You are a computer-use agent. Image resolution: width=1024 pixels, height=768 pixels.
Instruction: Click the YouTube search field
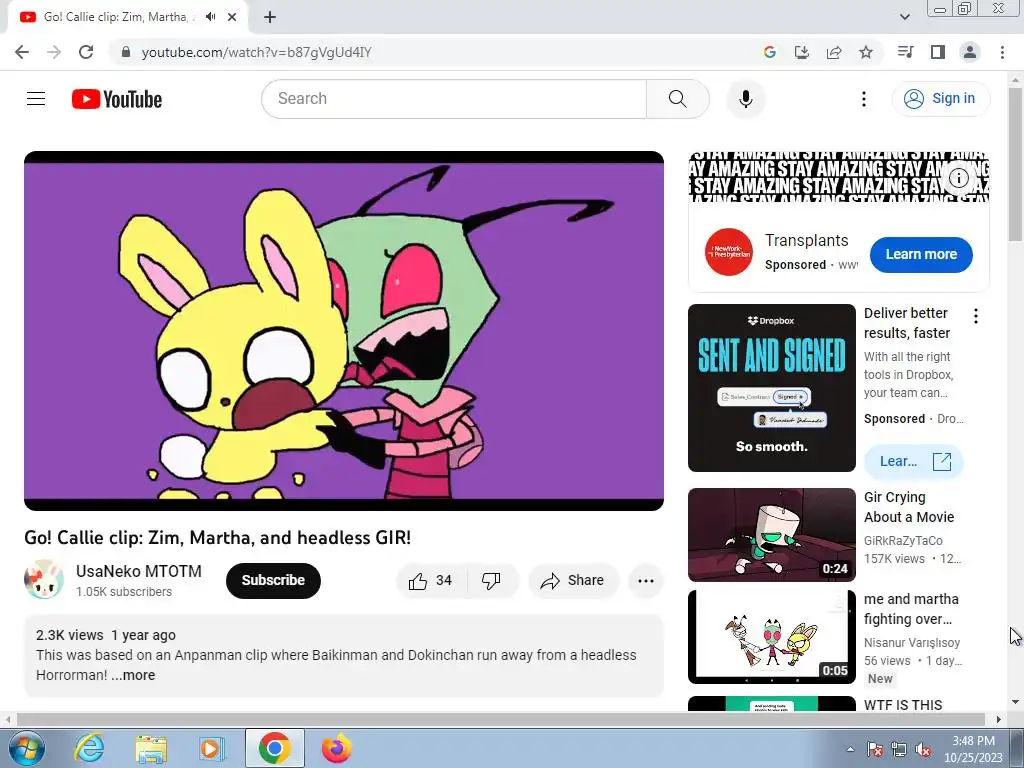pos(454,99)
